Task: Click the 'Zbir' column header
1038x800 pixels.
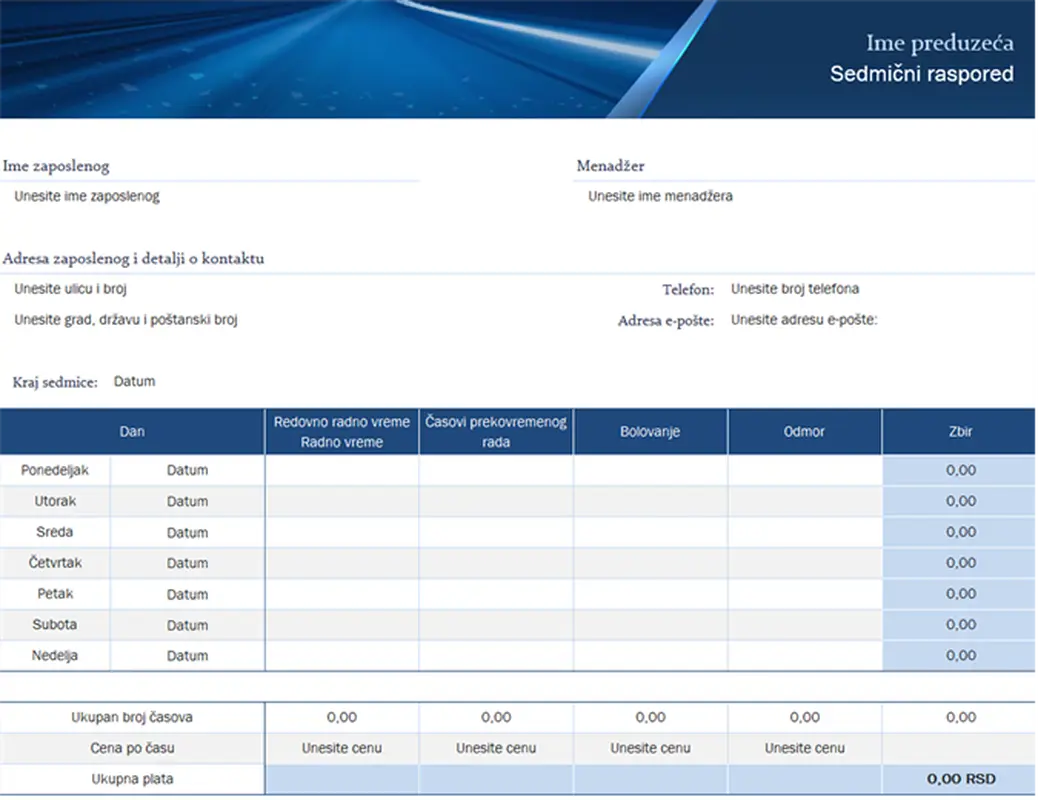Action: click(x=960, y=432)
